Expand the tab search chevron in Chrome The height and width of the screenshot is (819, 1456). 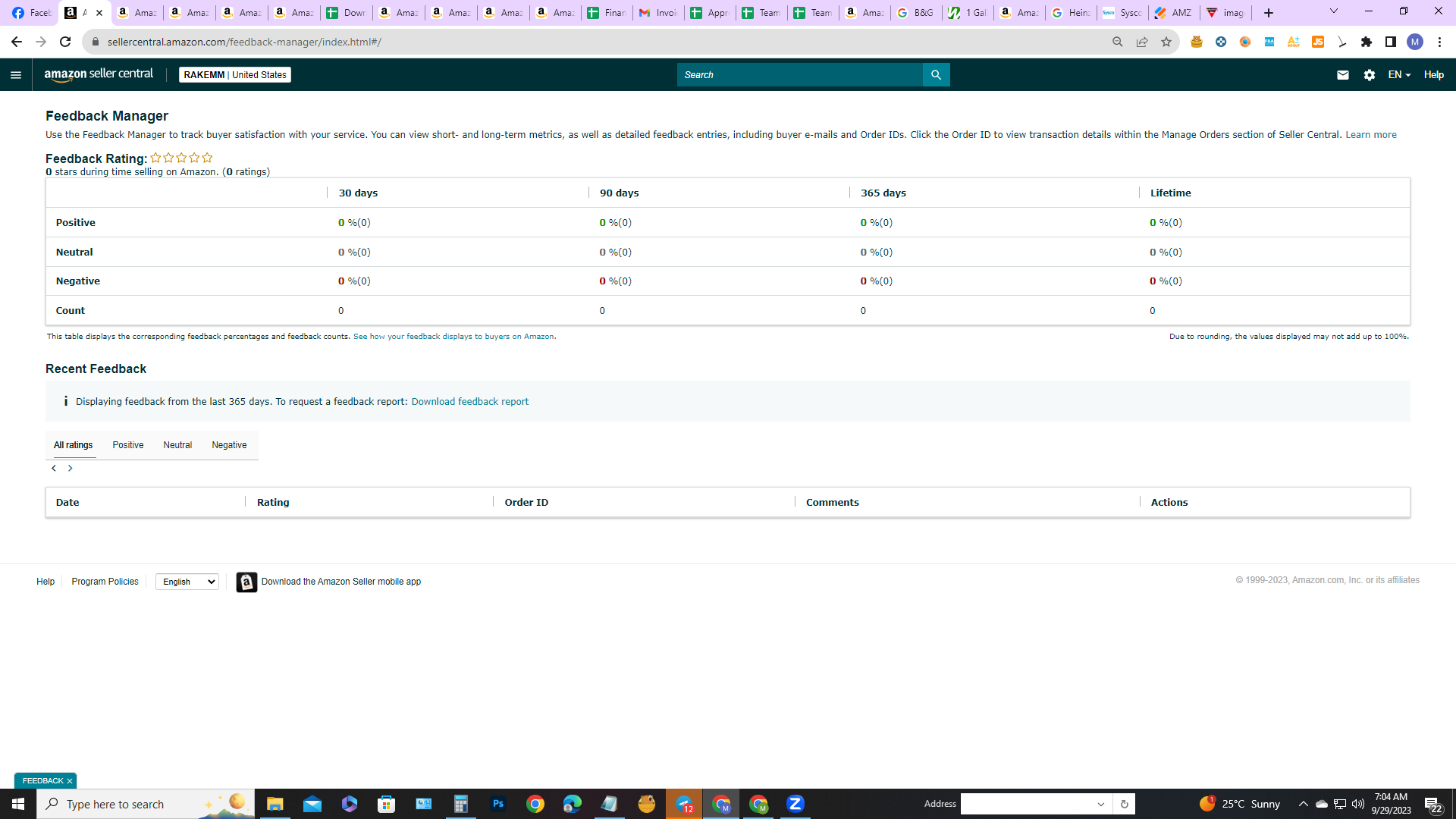point(1333,11)
